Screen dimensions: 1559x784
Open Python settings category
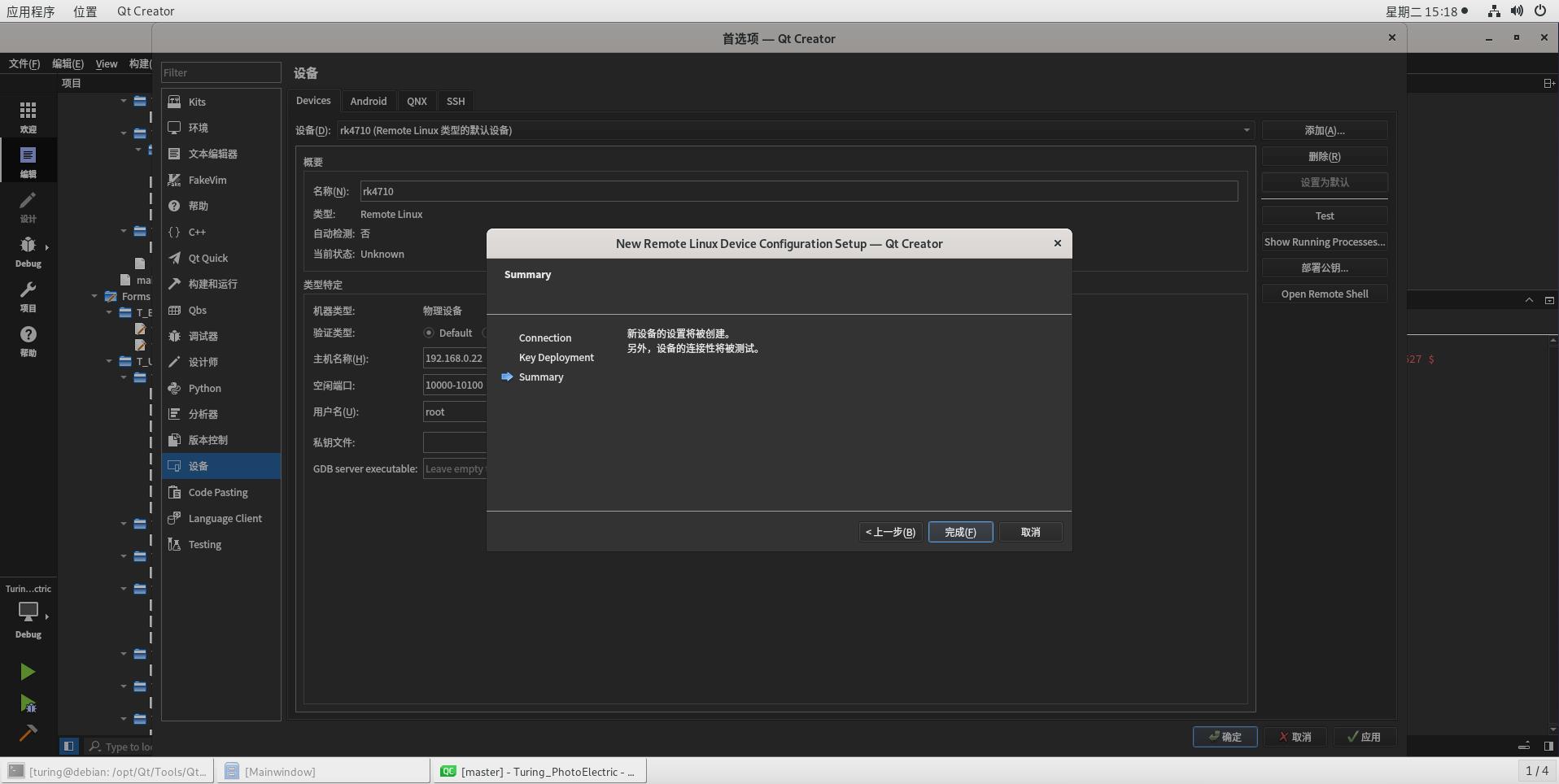[221, 388]
